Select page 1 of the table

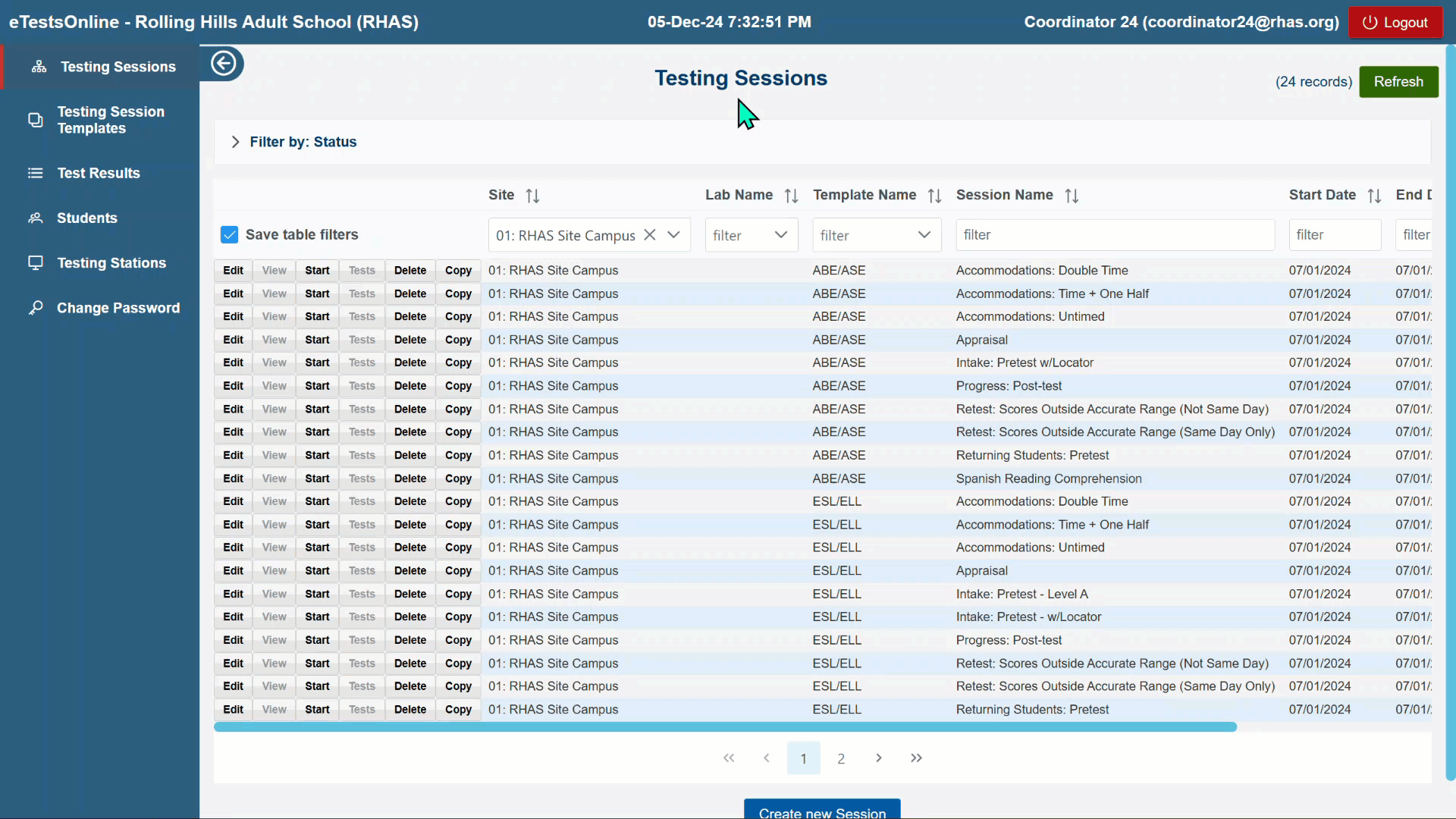tap(804, 758)
